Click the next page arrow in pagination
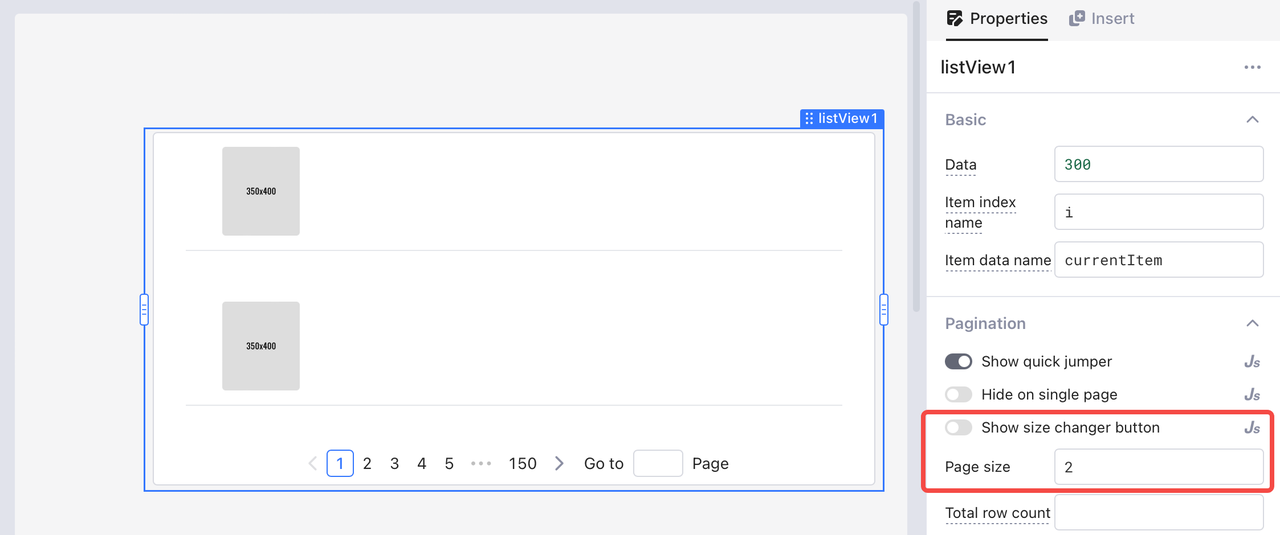Screen dimensions: 1280x535 click(559, 464)
